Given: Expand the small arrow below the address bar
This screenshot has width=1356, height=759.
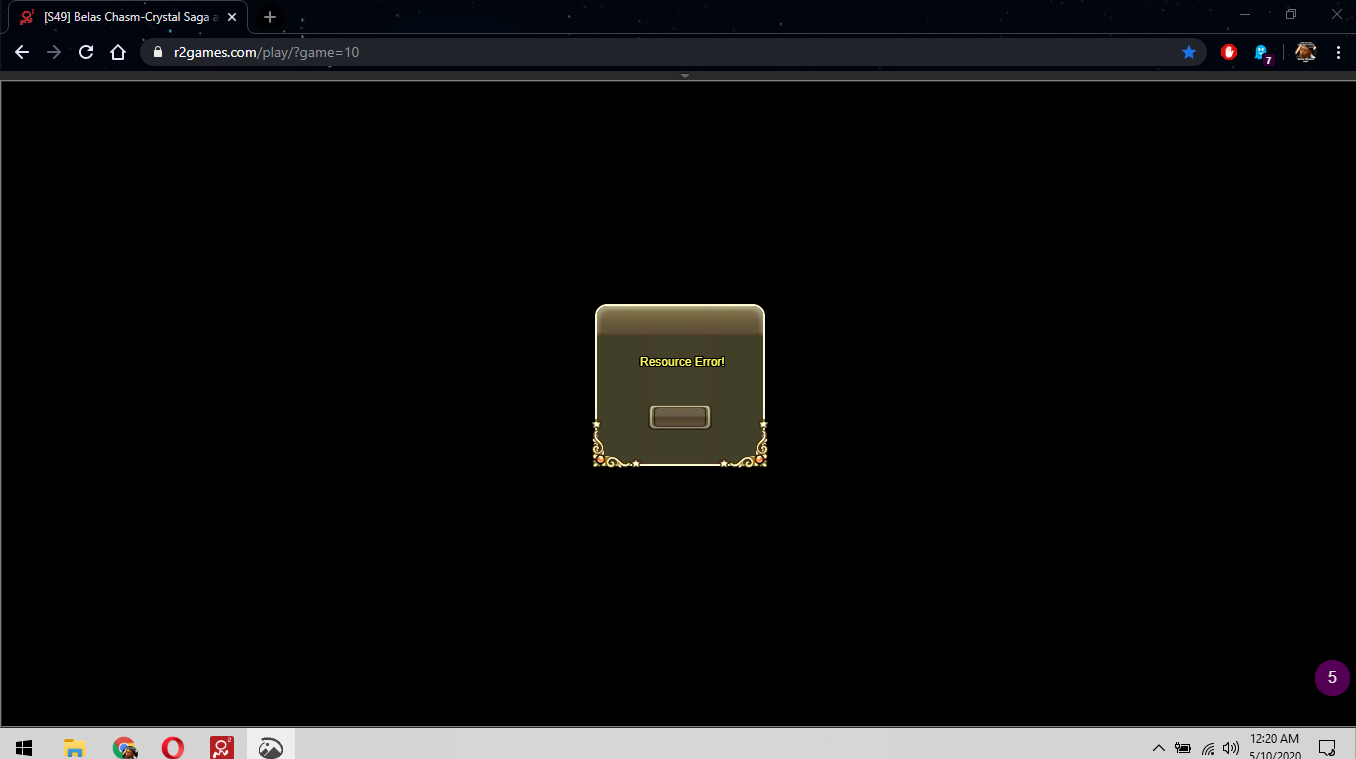Looking at the screenshot, I should coord(685,76).
